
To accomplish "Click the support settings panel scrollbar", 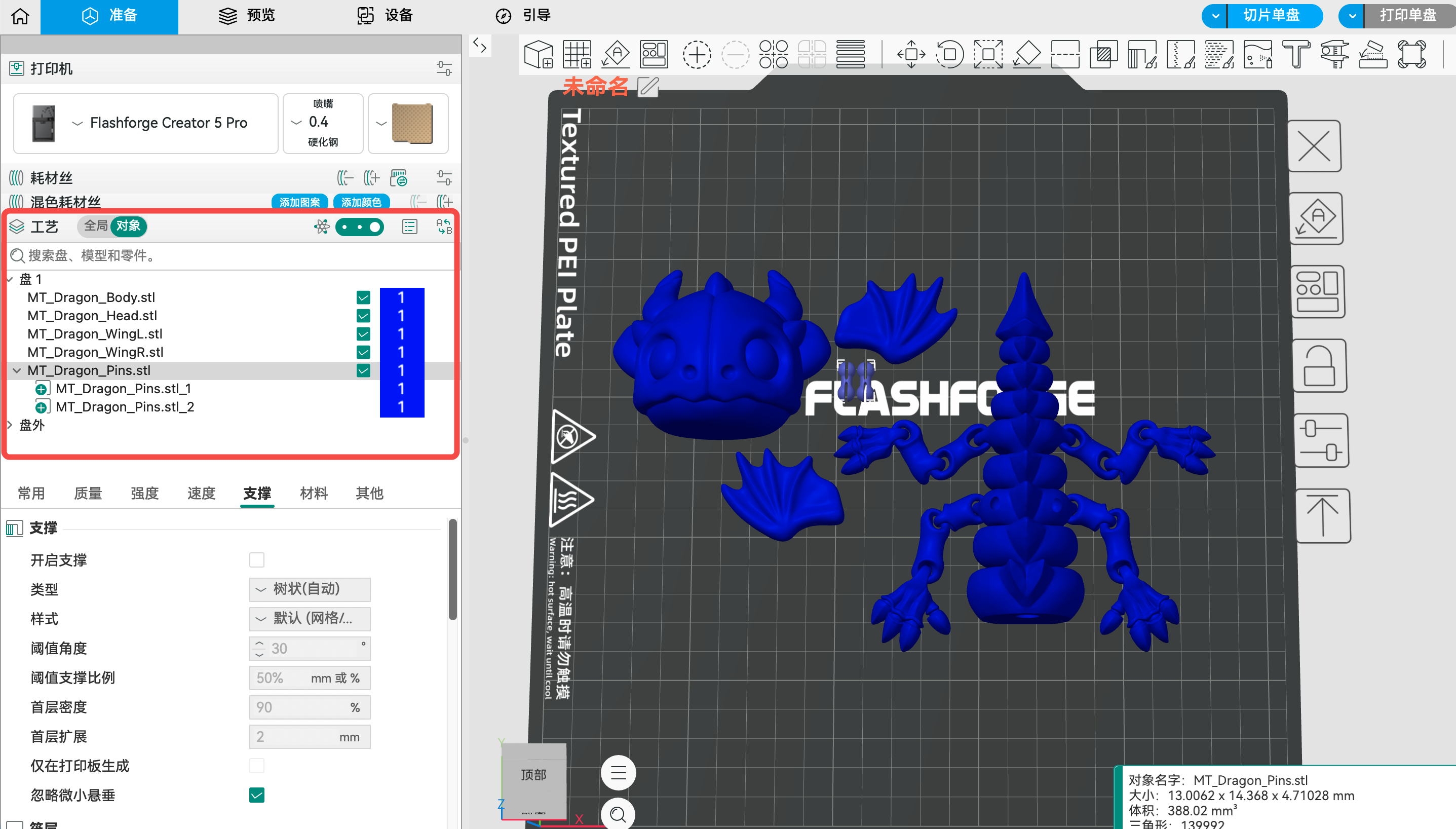I will [x=452, y=570].
